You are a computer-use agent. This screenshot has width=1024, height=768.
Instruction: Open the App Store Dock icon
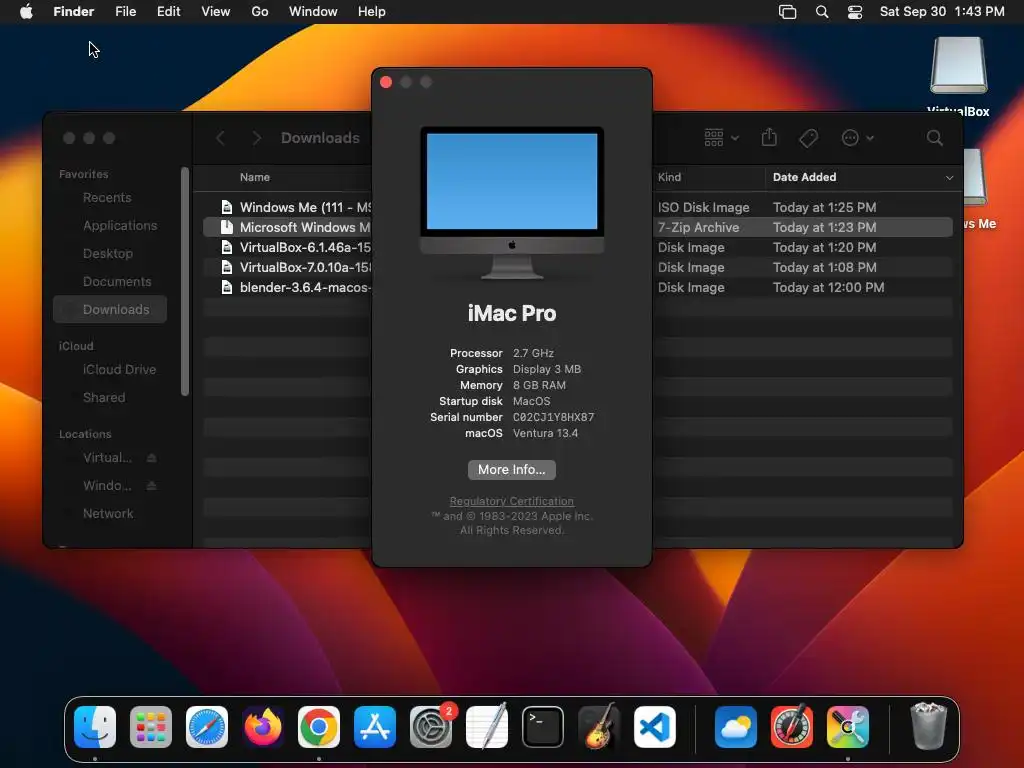(x=375, y=727)
